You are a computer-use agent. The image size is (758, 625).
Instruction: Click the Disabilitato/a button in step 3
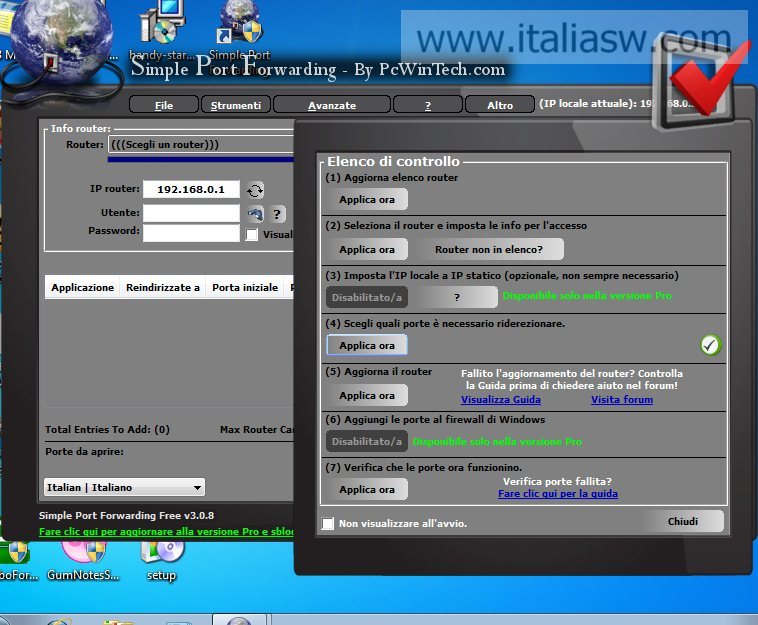coord(366,297)
